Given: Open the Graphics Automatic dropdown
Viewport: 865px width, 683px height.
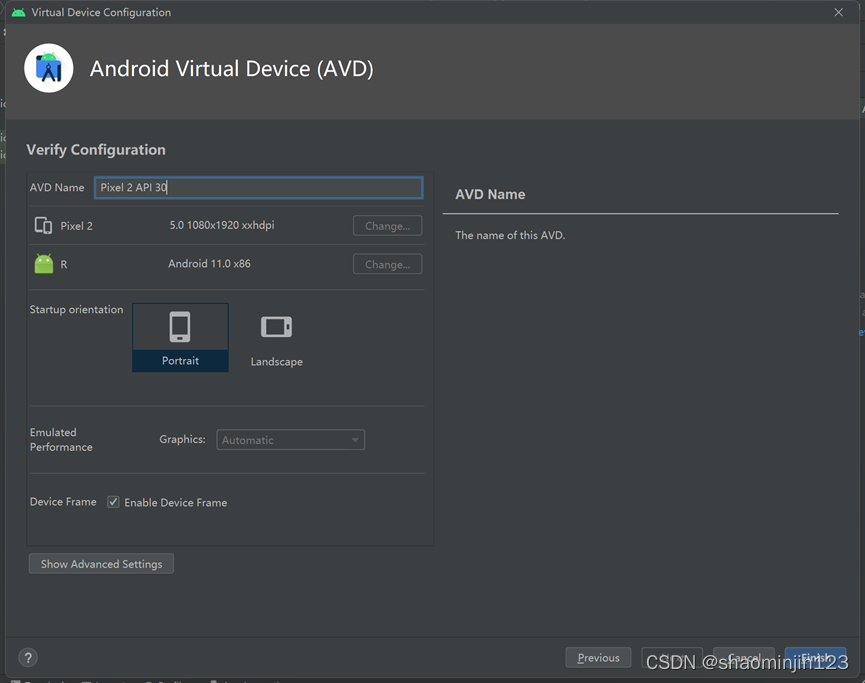Looking at the screenshot, I should point(291,440).
